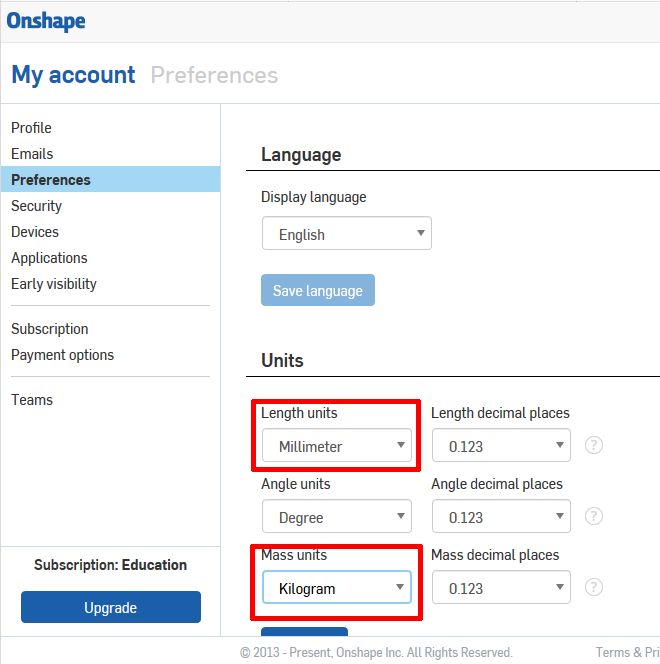Open the Angle decimal places dropdown
The height and width of the screenshot is (664, 660).
[x=501, y=516]
